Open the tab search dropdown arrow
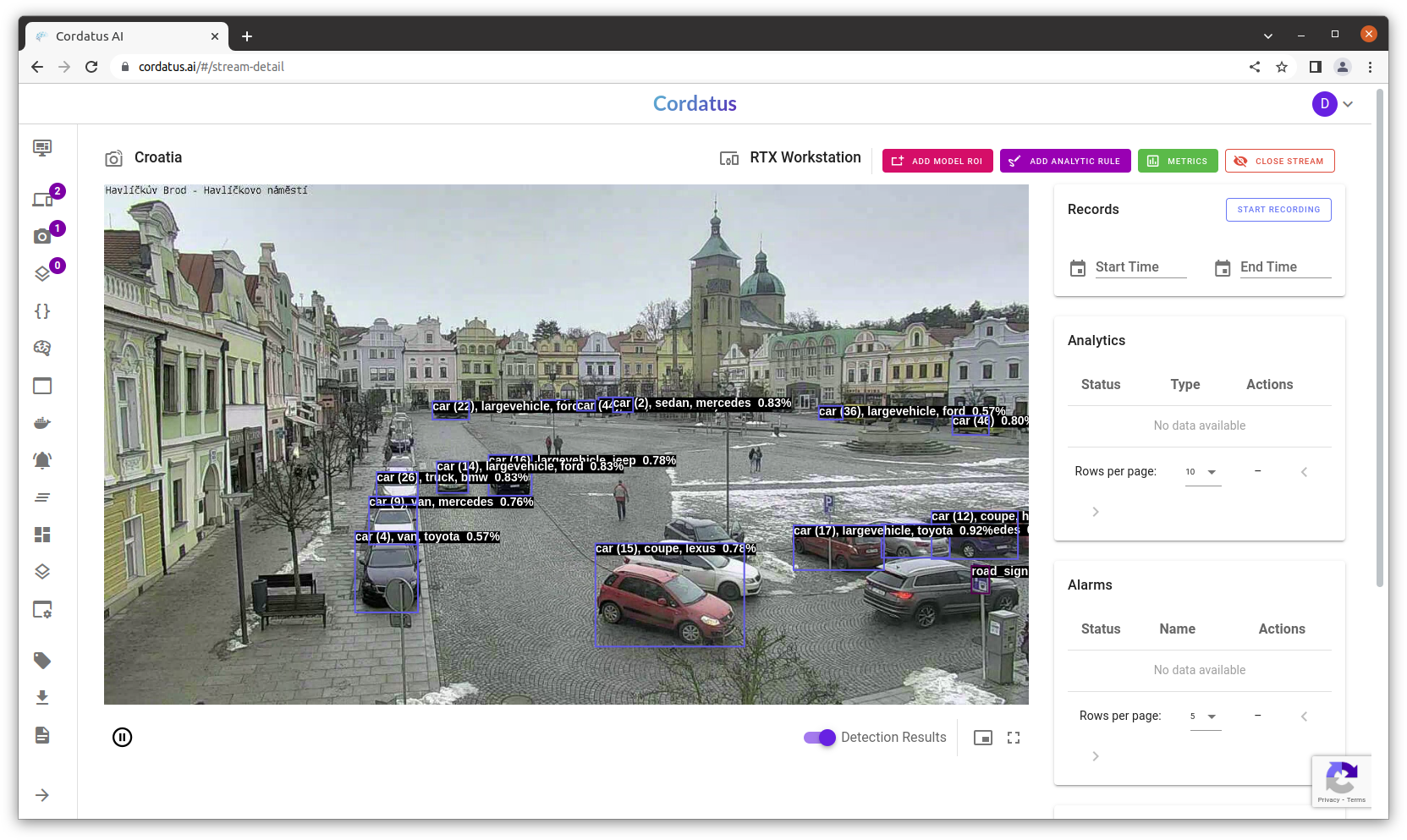1407x840 pixels. click(x=1267, y=36)
